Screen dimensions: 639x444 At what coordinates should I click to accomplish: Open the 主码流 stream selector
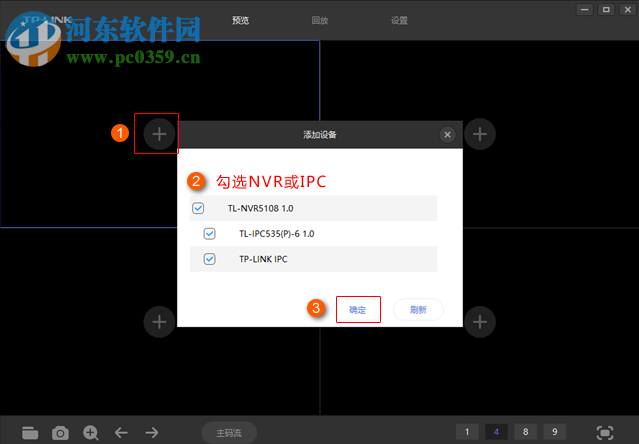(x=229, y=433)
